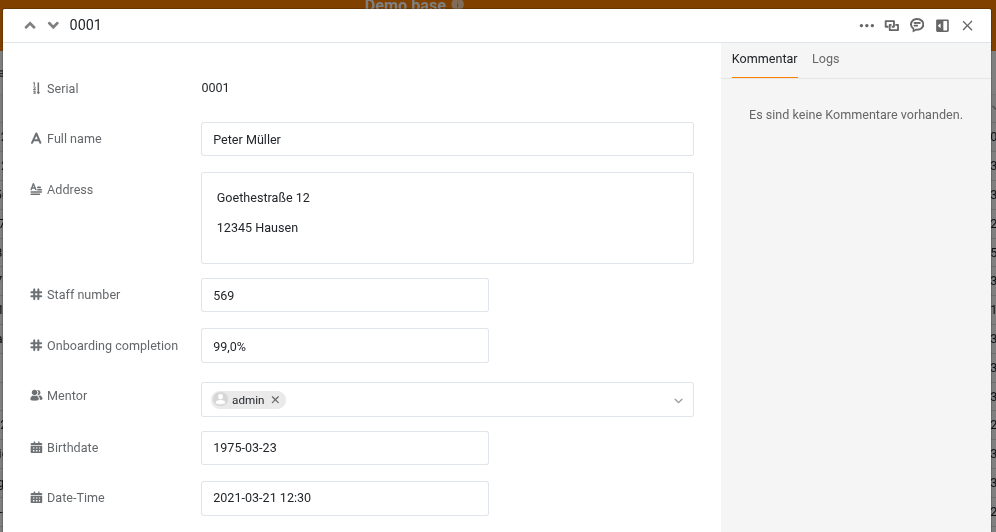Screen dimensions: 996x532
Task: Open the three-dot more options menu
Action: pos(866,26)
